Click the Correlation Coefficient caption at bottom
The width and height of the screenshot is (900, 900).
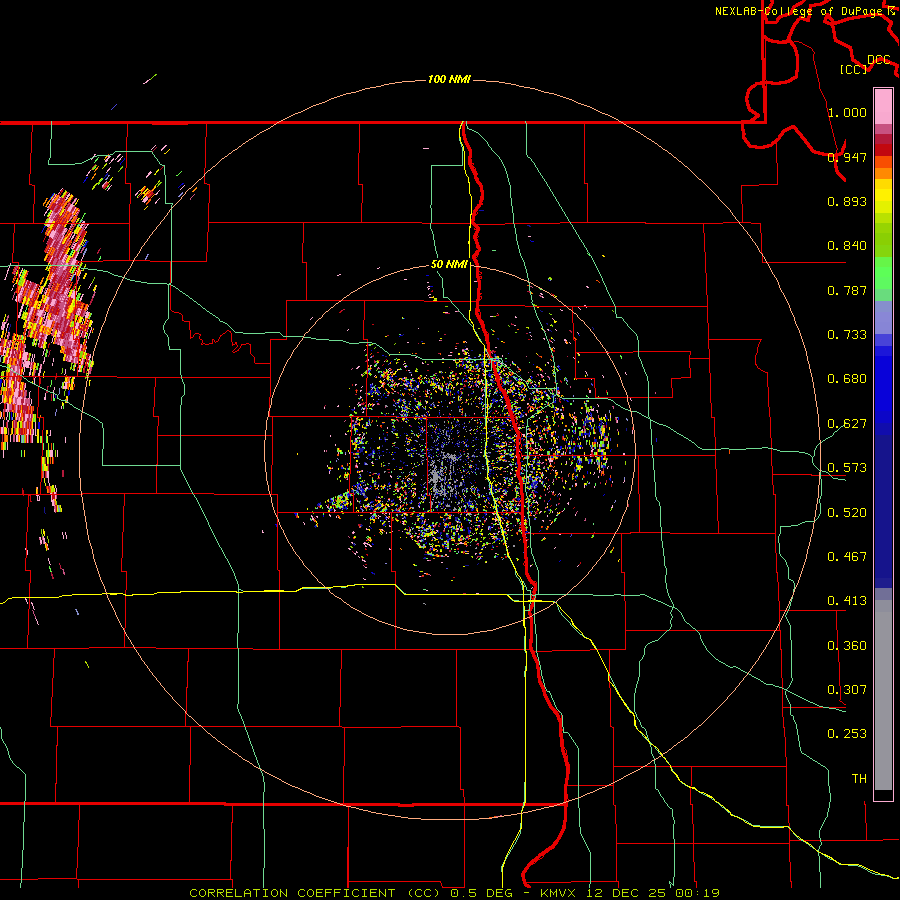pos(454,893)
